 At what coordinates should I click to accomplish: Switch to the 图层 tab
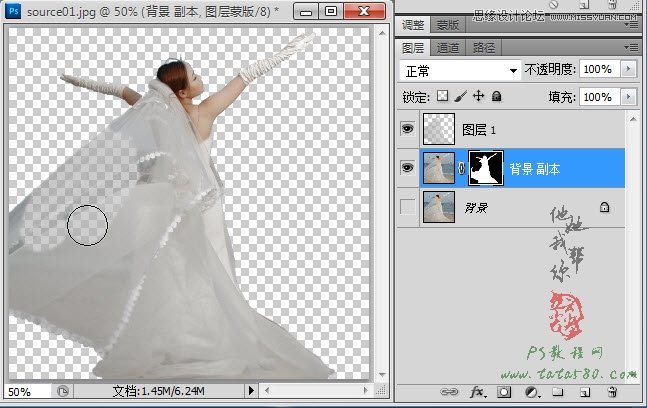(413, 48)
